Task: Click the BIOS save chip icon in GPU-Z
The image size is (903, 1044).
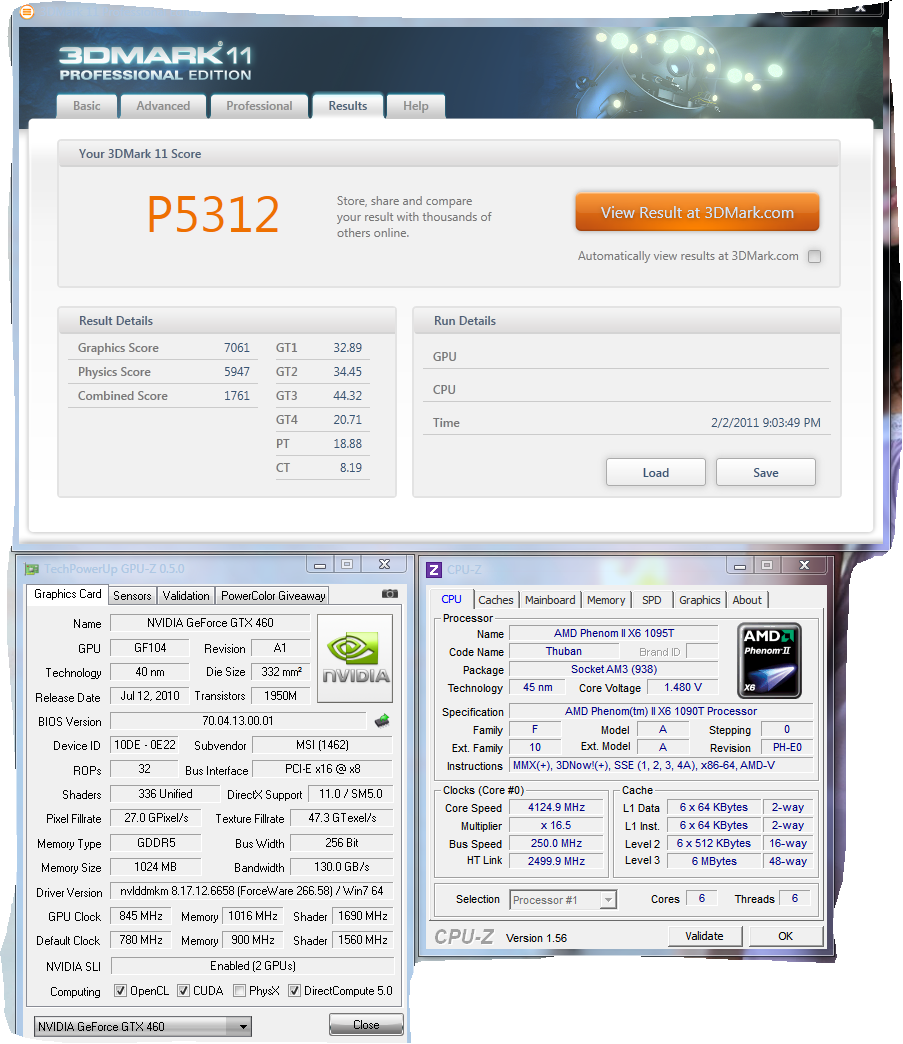Action: click(x=382, y=721)
